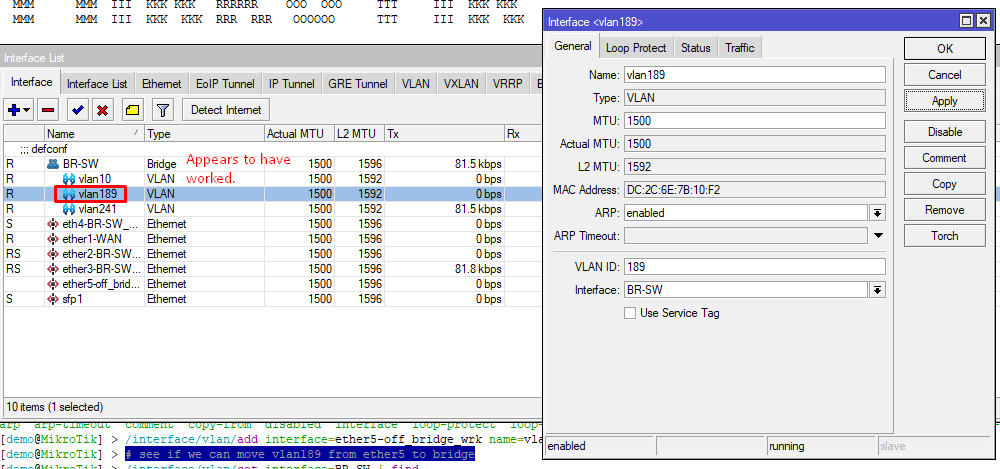Click the Disable button in the dialog

click(x=945, y=131)
